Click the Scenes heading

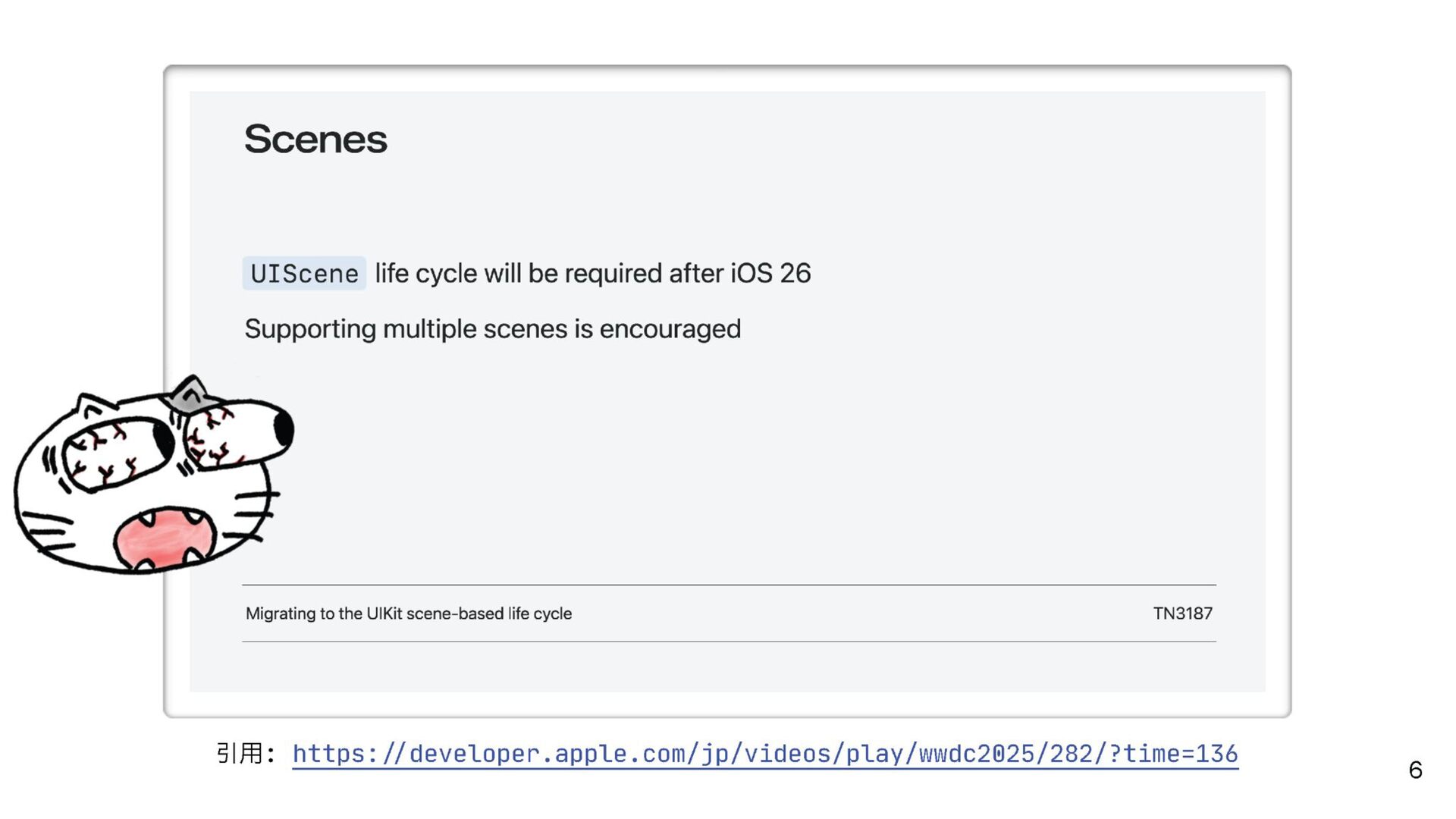(x=315, y=140)
